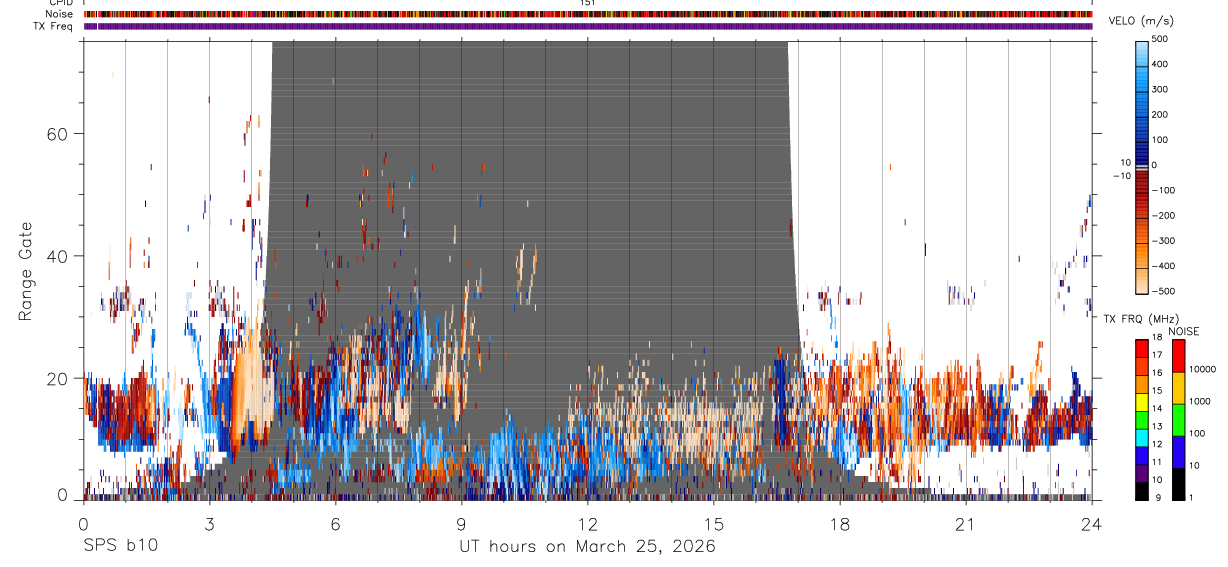Click velocity scale value 500

coord(1162,39)
